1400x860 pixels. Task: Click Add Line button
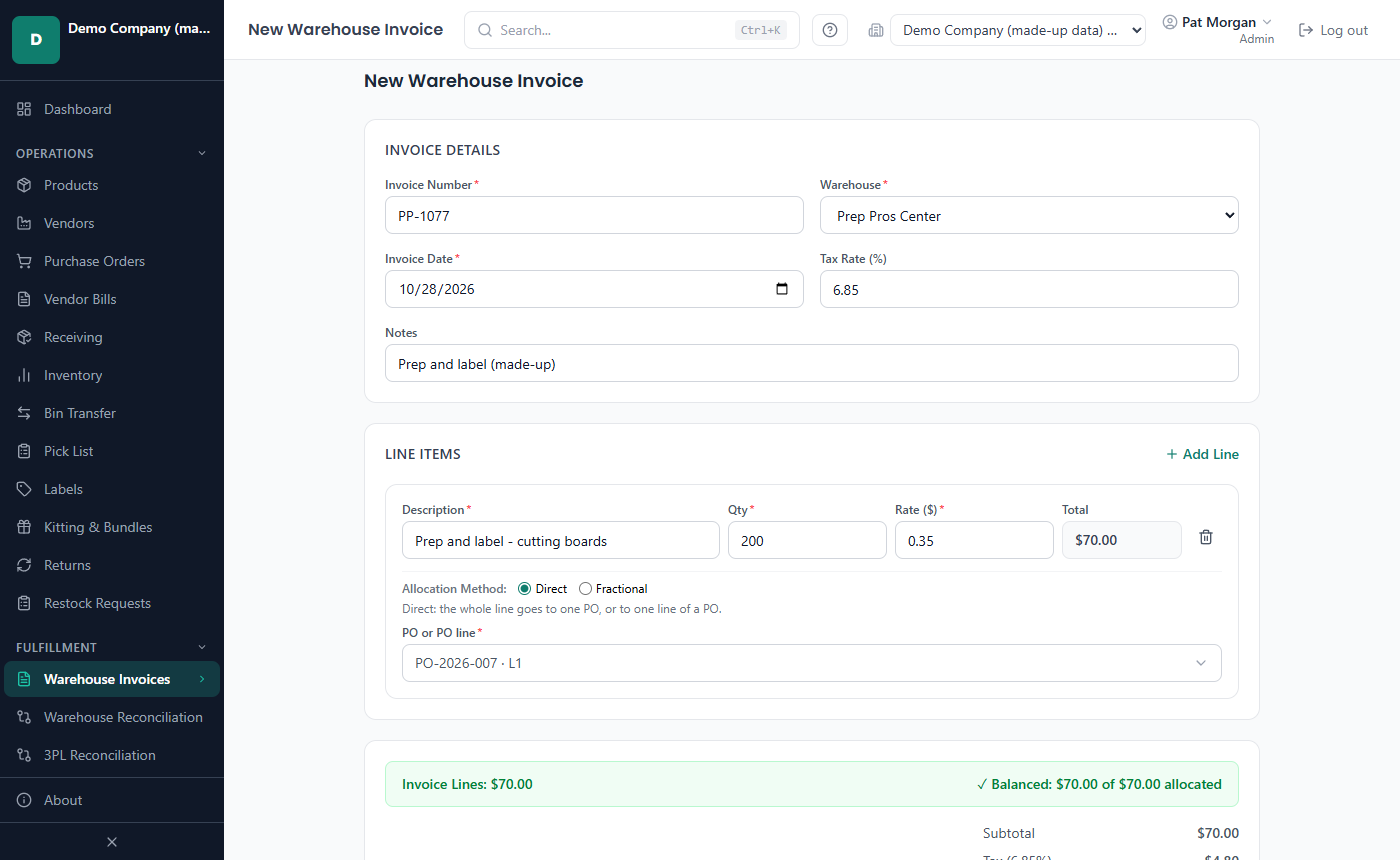(1202, 454)
